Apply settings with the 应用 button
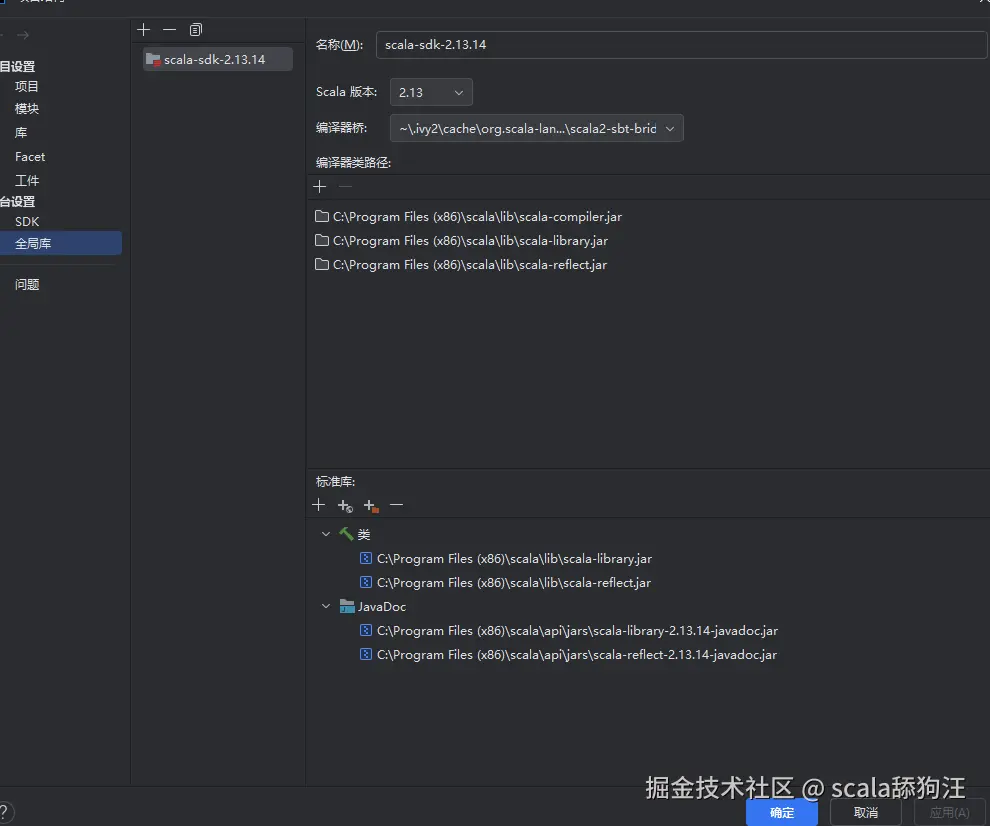The height and width of the screenshot is (826, 990). pos(948,813)
